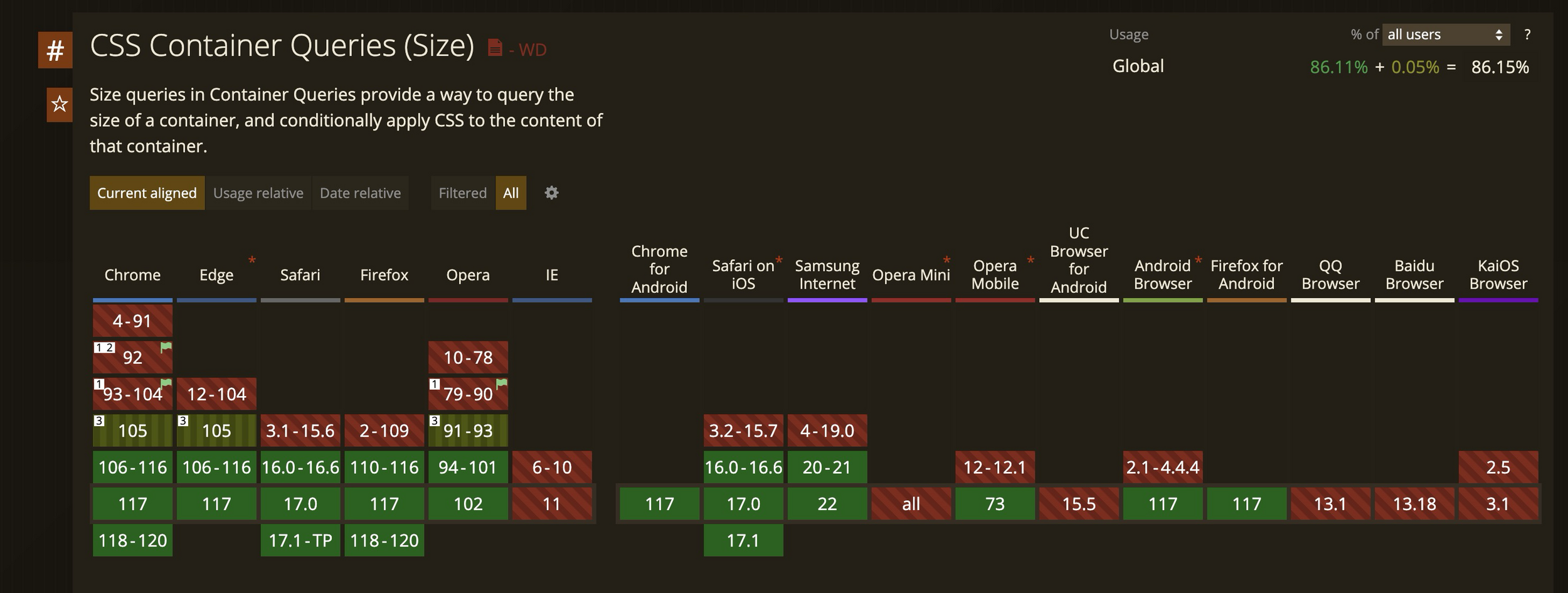Click the Safari column header

click(x=300, y=275)
